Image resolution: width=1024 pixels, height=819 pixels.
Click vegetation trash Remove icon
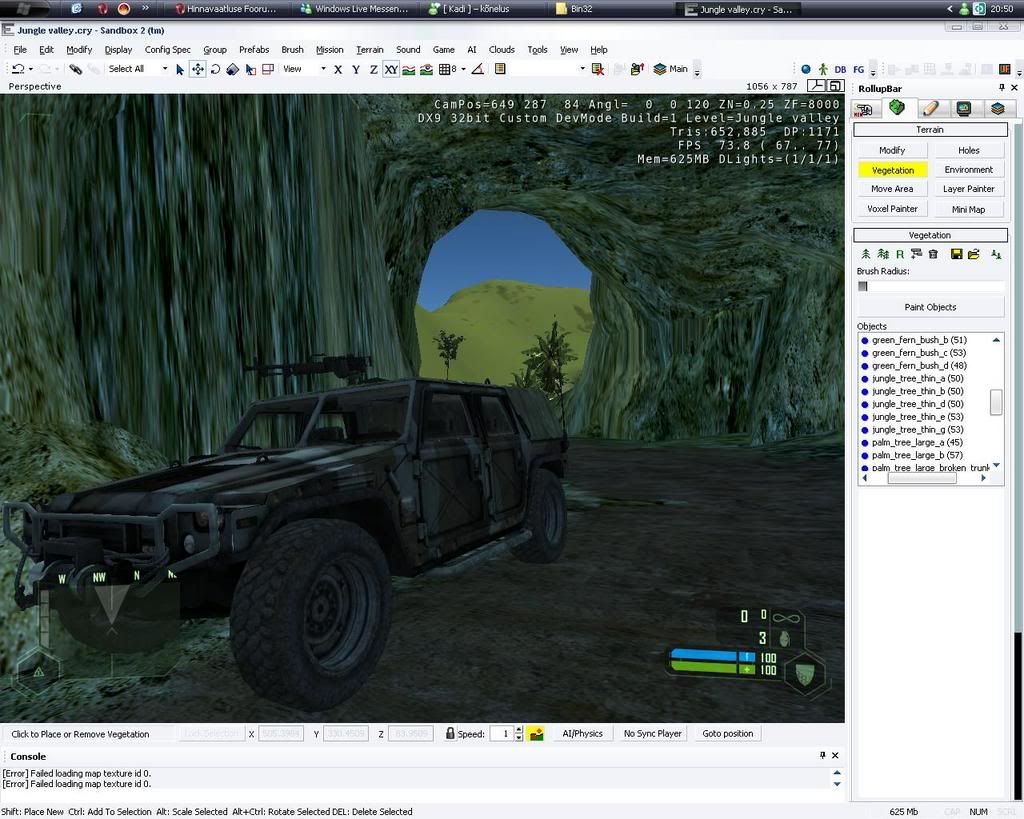tap(933, 254)
